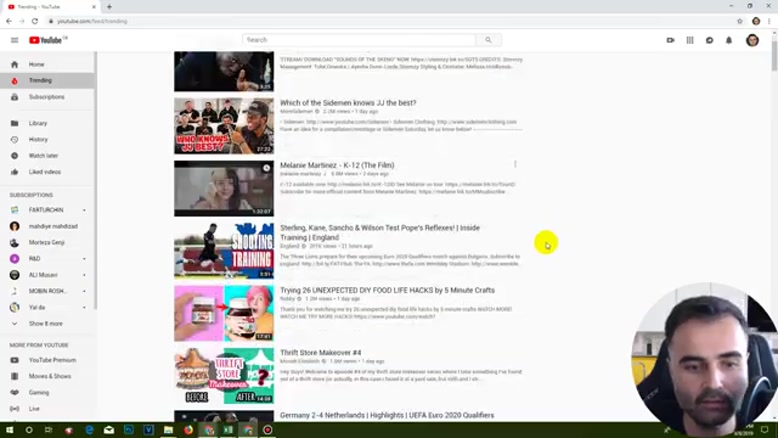Click the address bar URL

click(92, 21)
